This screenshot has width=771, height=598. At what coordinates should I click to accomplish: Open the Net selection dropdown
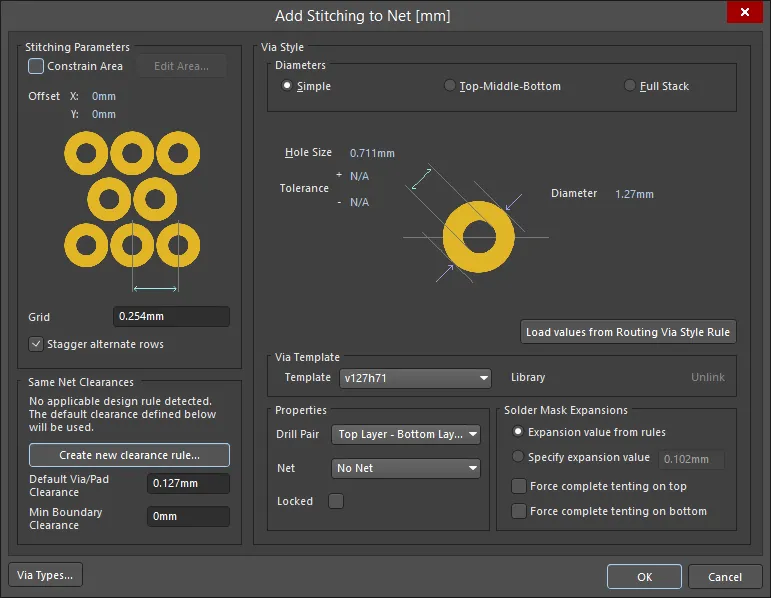(407, 468)
